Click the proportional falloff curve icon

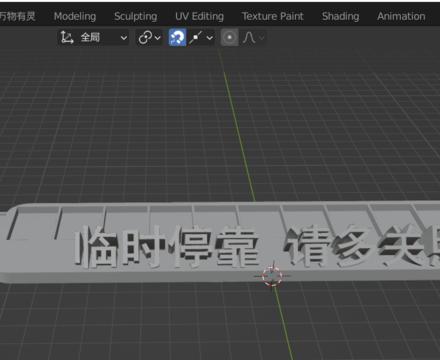[249, 37]
